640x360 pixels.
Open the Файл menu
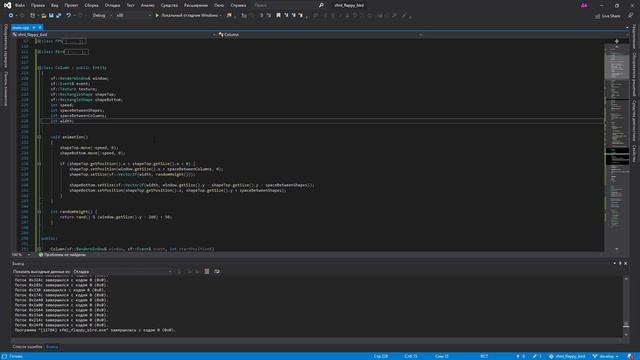click(x=20, y=5)
